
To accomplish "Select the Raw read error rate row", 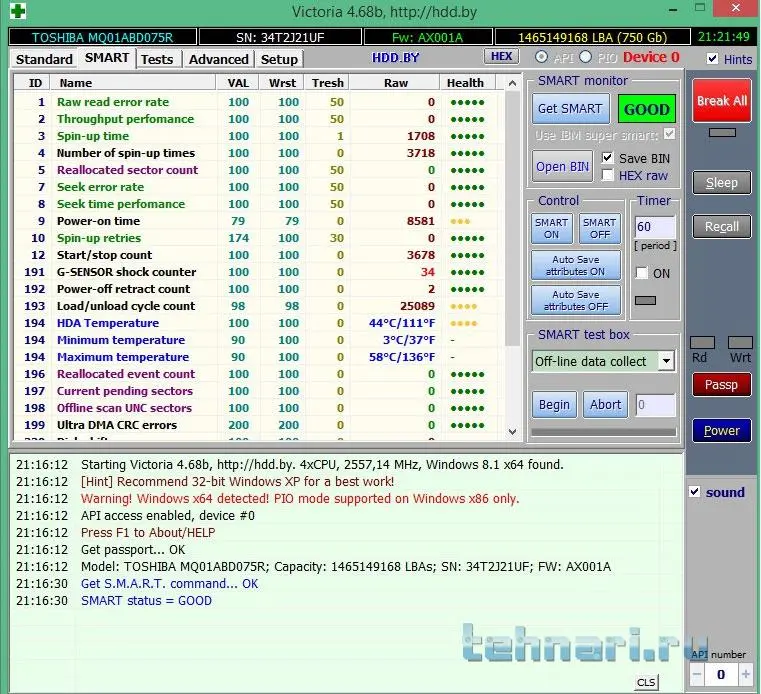I will coord(259,102).
